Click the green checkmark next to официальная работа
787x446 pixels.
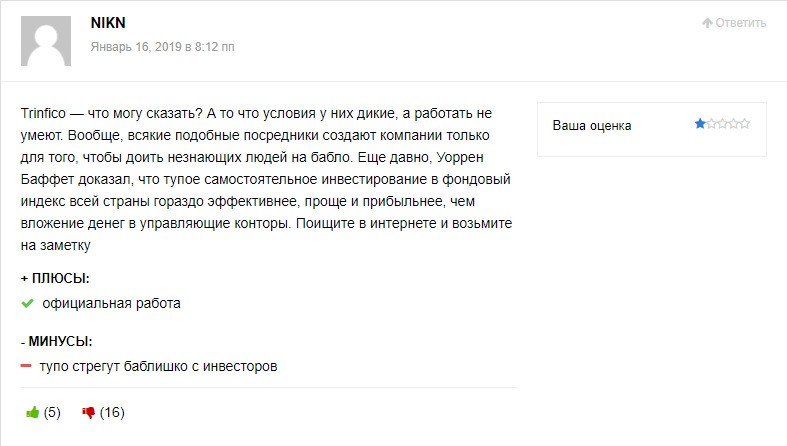[28, 303]
